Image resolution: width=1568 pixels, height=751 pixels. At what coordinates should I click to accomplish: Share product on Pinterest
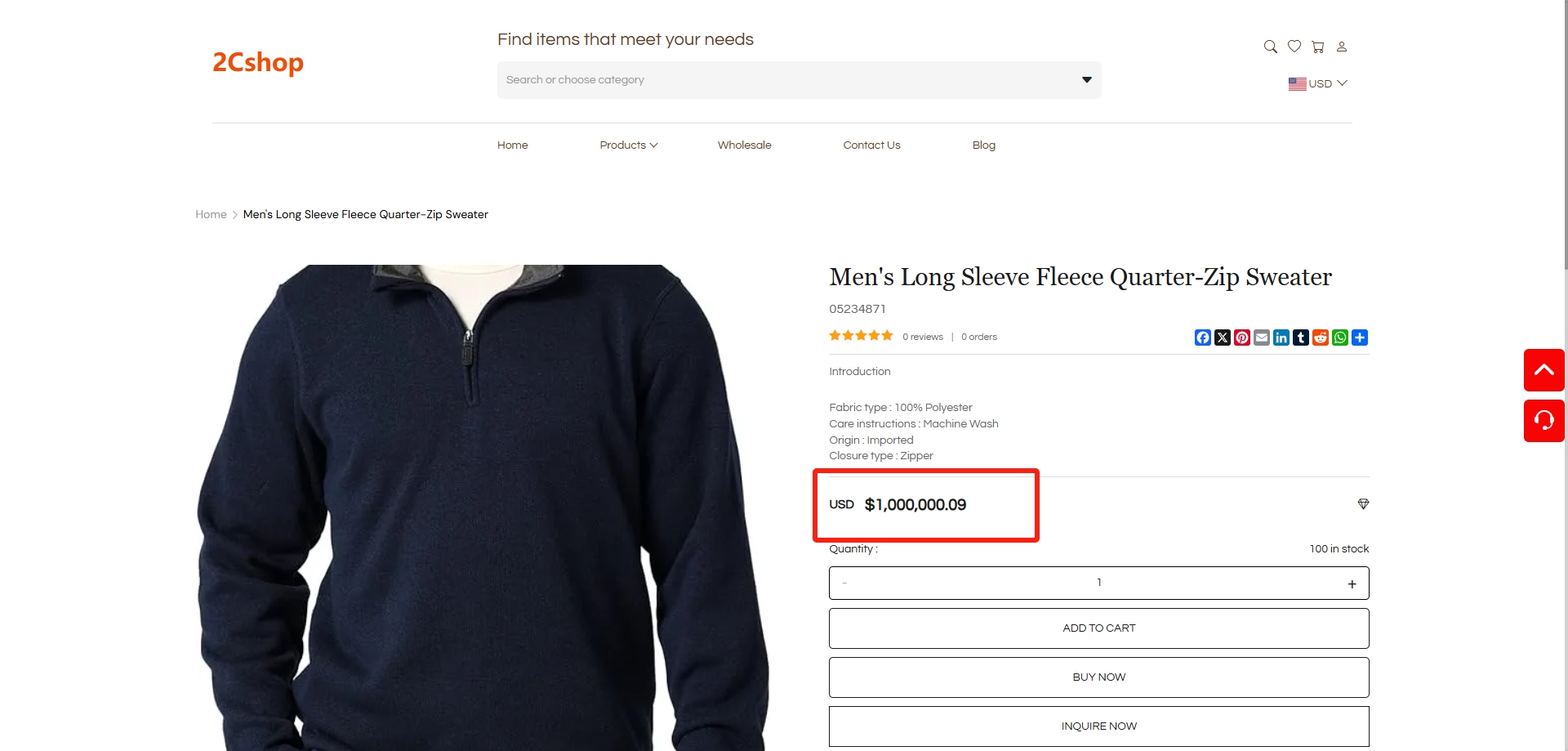click(x=1242, y=338)
